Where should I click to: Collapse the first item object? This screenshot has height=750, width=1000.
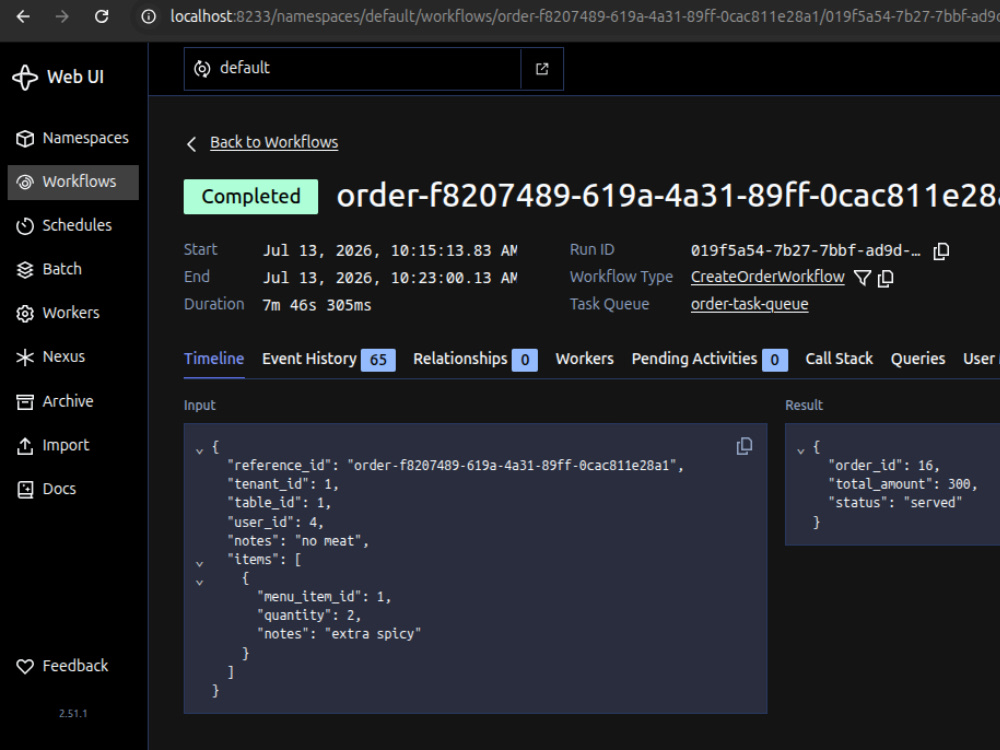pos(200,582)
